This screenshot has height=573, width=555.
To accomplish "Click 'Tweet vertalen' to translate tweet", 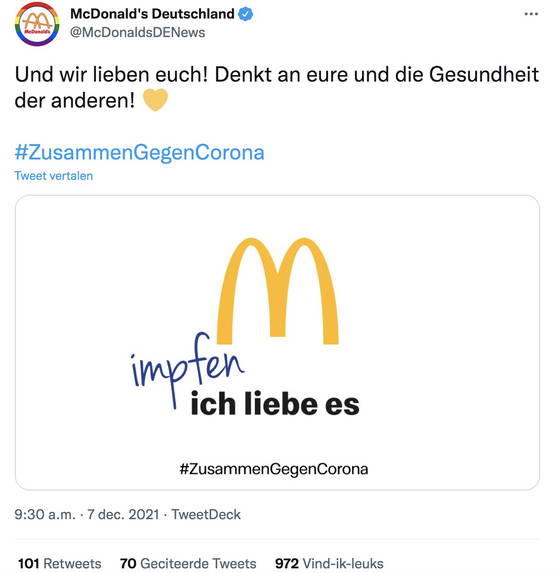I will pos(54,176).
